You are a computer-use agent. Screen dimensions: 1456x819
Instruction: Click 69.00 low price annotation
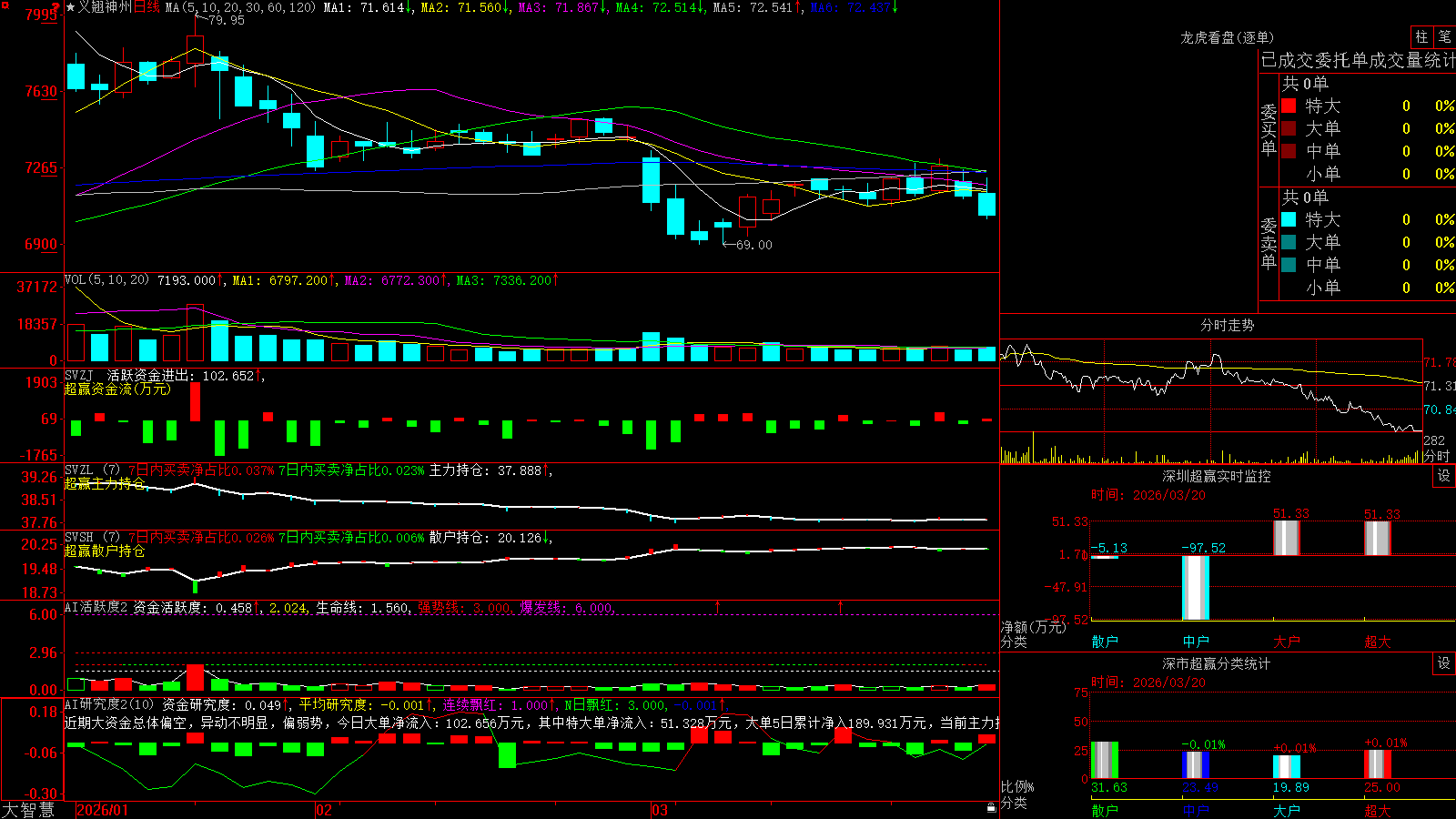click(x=754, y=245)
